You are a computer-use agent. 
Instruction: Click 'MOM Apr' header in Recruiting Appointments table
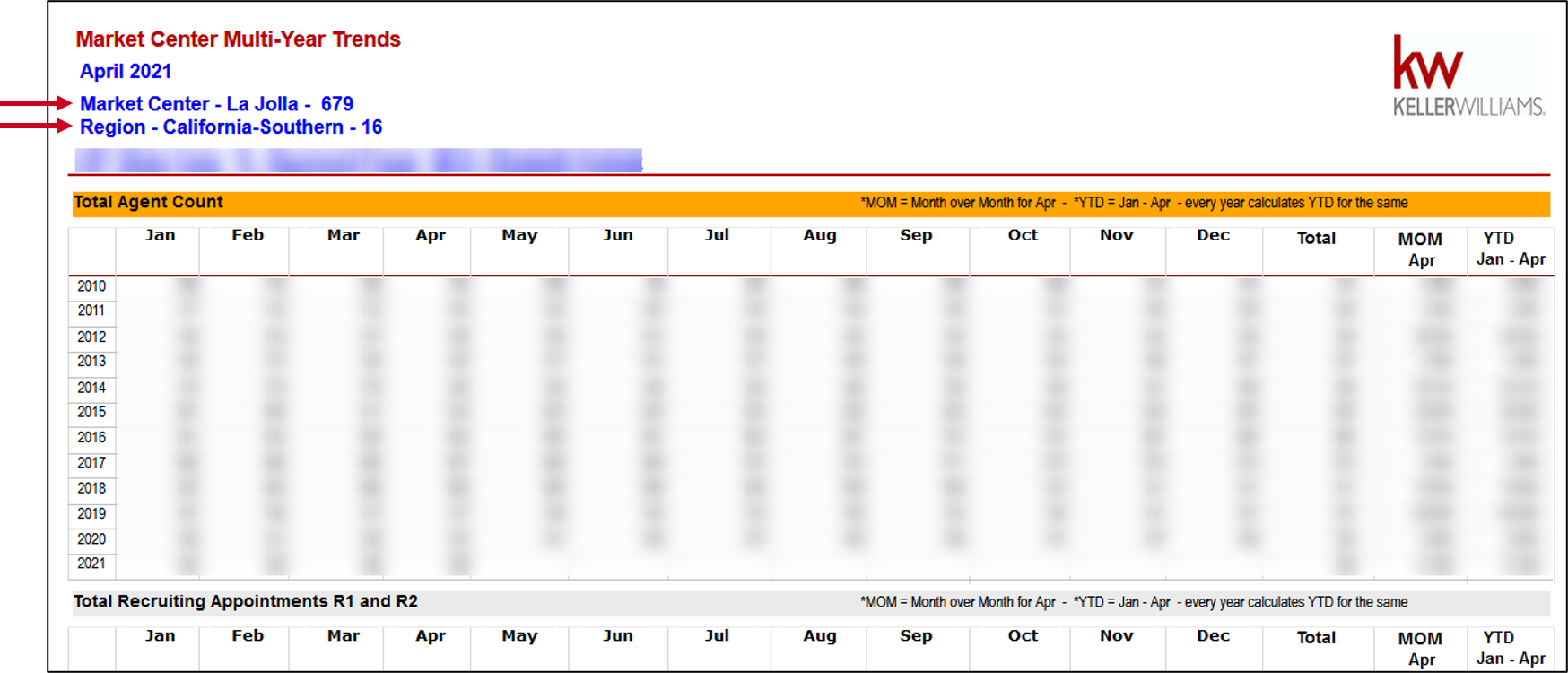tap(1421, 650)
